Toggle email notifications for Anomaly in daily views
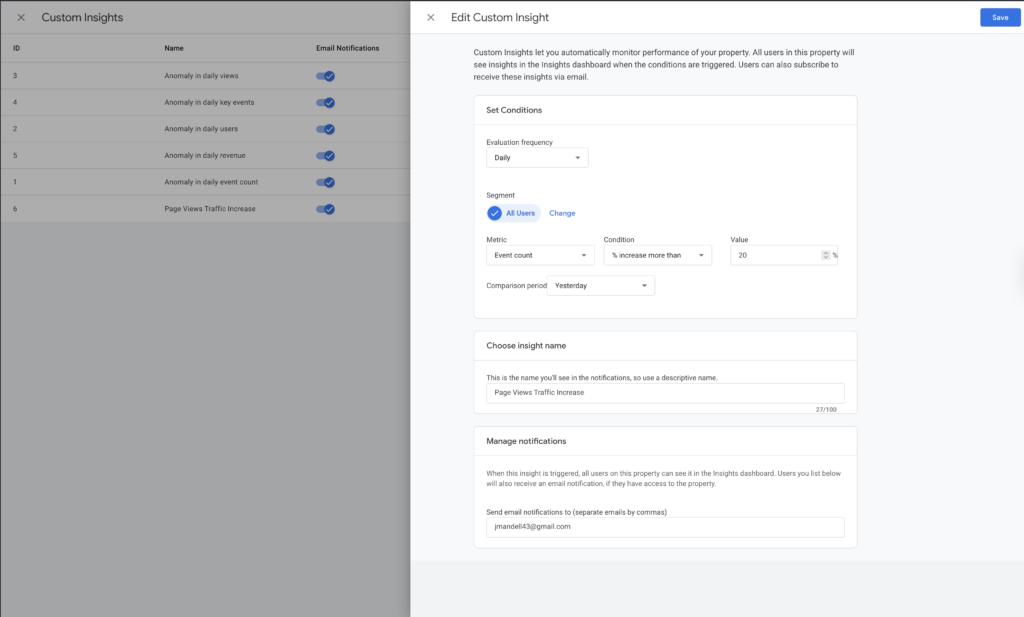 (325, 76)
